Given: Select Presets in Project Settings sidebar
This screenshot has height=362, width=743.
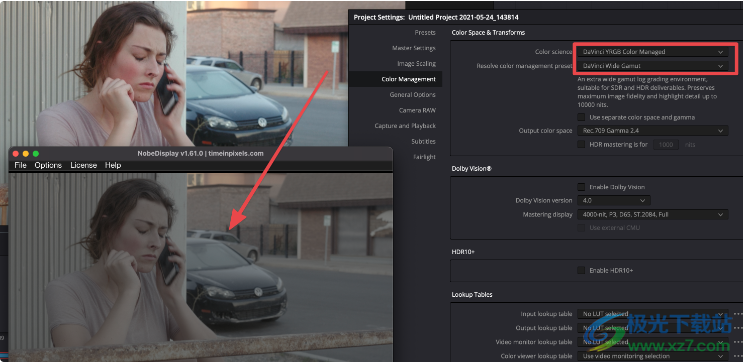Looking at the screenshot, I should pyautogui.click(x=425, y=33).
